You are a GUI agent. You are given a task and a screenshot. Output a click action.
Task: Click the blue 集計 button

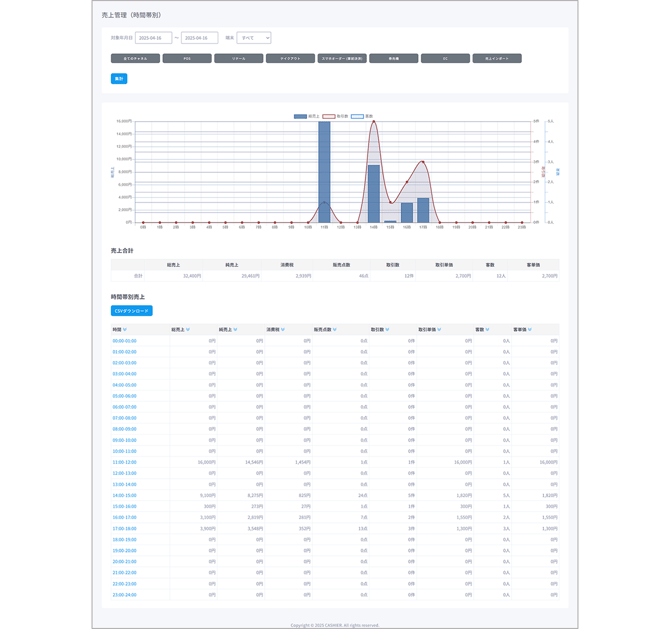[119, 79]
